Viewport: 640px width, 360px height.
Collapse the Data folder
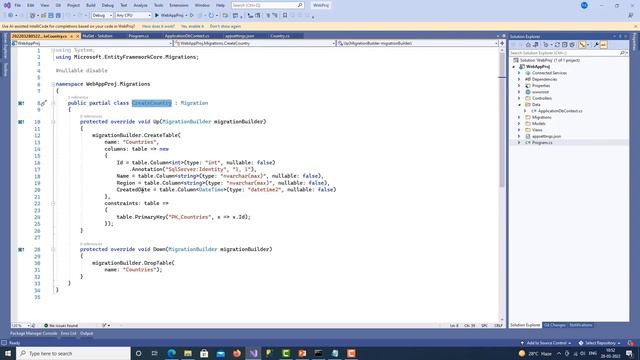[519, 104]
